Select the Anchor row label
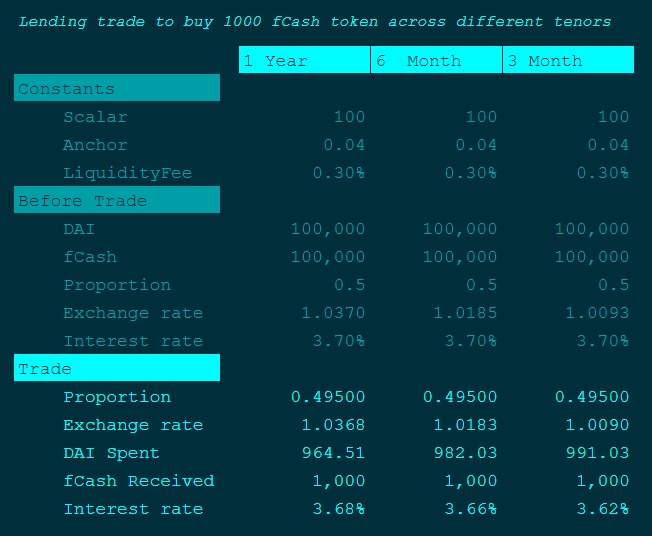This screenshot has height=536, width=652. (95, 145)
